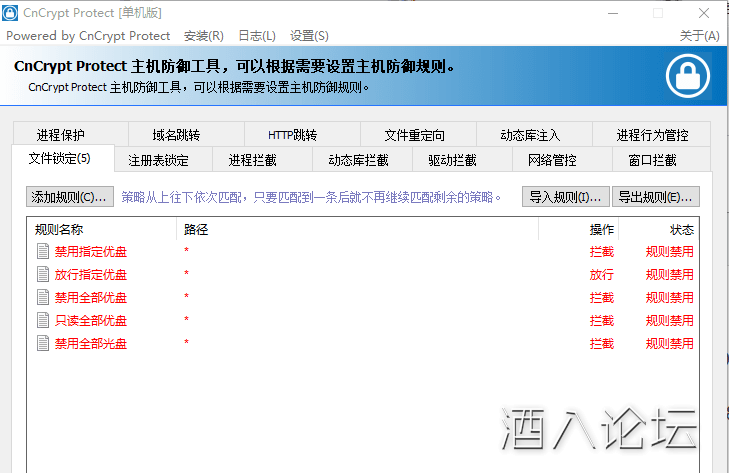This screenshot has height=473, width=729.
Task: Switch to the 域名跳转 tab
Action: pyautogui.click(x=186, y=134)
